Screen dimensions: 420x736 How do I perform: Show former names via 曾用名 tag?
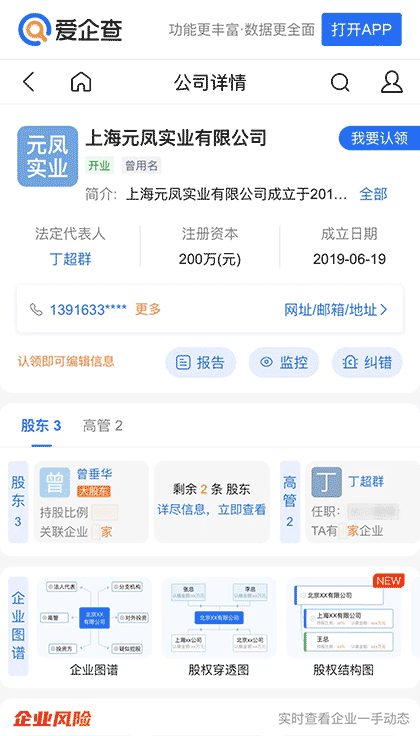point(141,165)
